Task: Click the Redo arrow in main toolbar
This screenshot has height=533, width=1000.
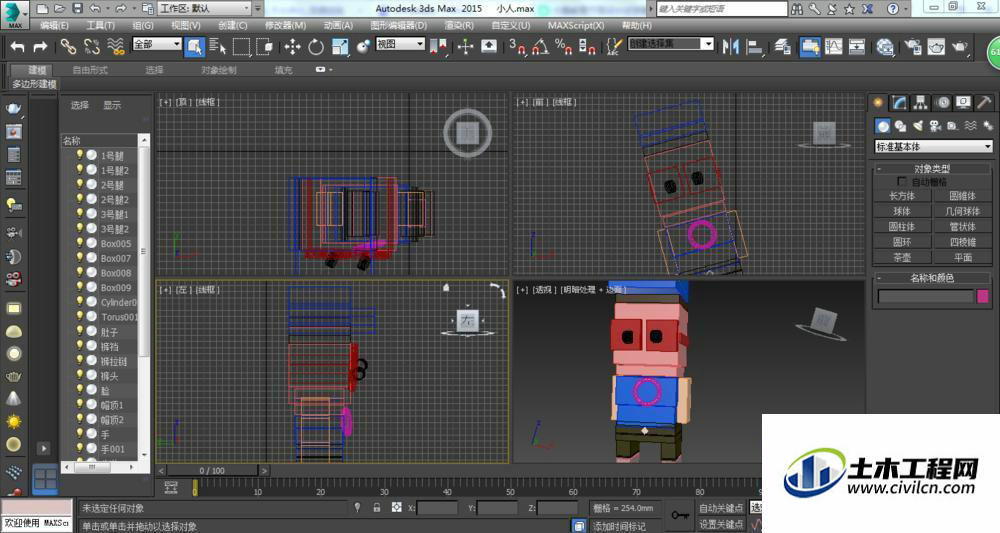Action: click(x=40, y=47)
